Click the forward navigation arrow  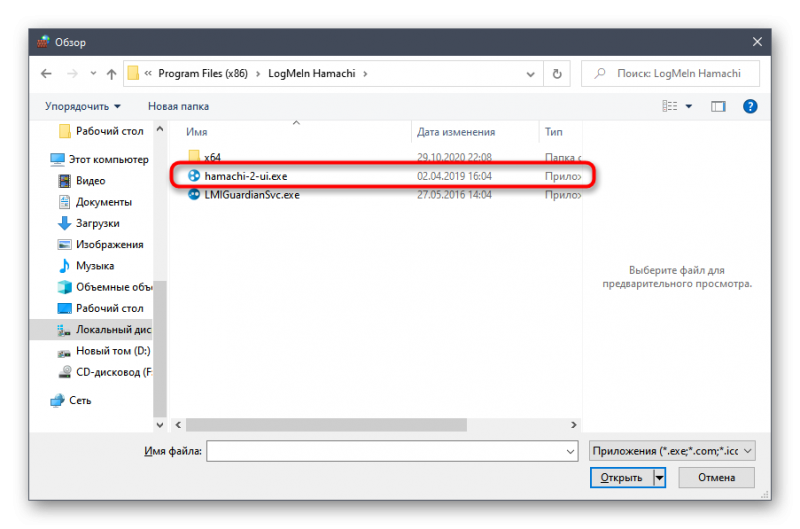[x=72, y=74]
